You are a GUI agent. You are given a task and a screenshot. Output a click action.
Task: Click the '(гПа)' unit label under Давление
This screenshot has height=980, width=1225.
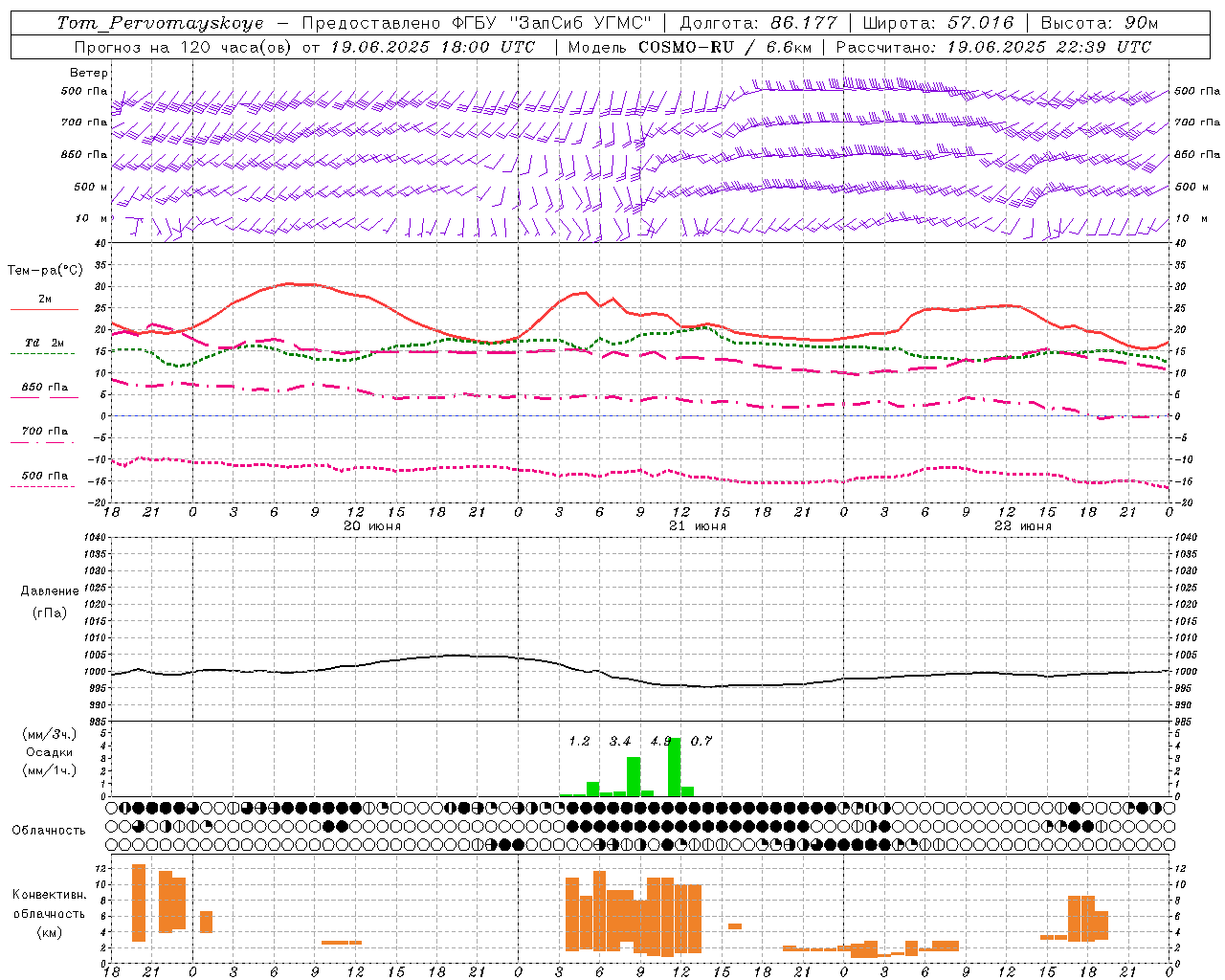click(49, 612)
